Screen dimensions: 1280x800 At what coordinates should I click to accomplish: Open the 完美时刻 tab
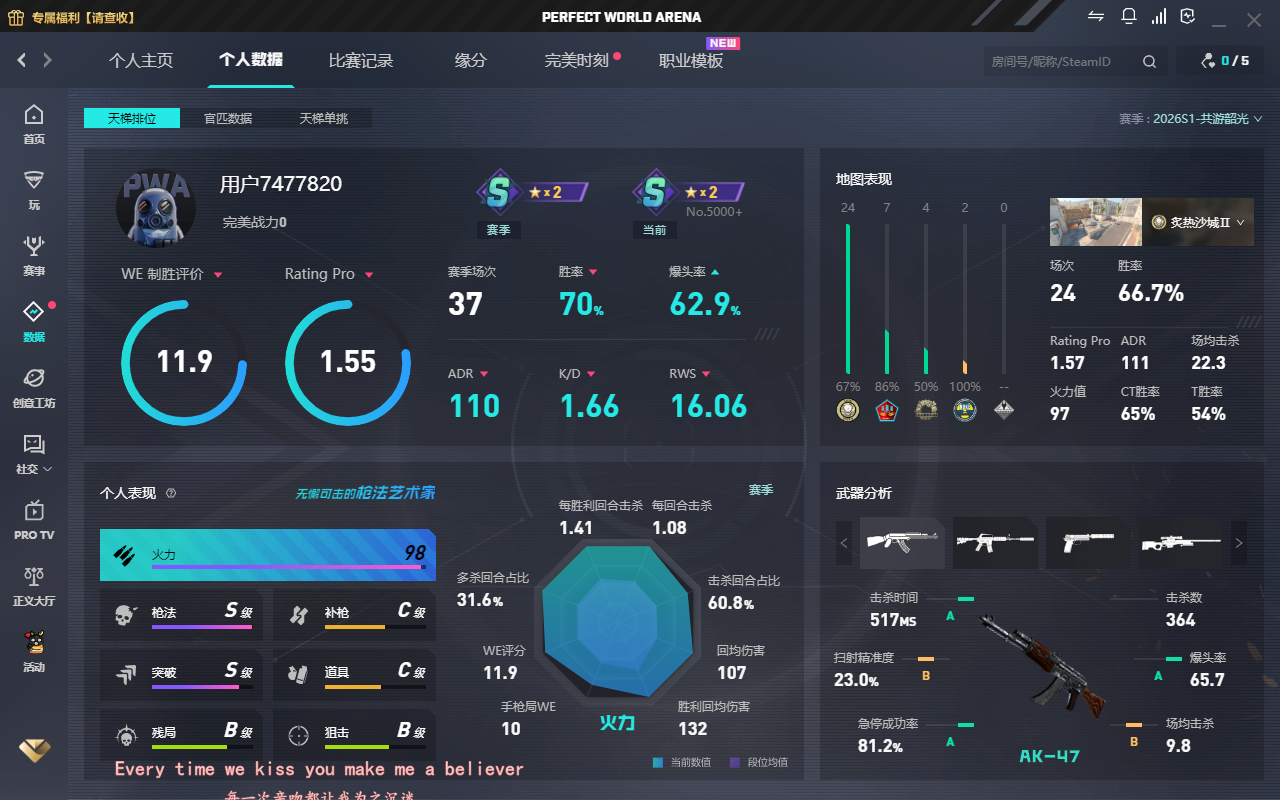point(577,61)
